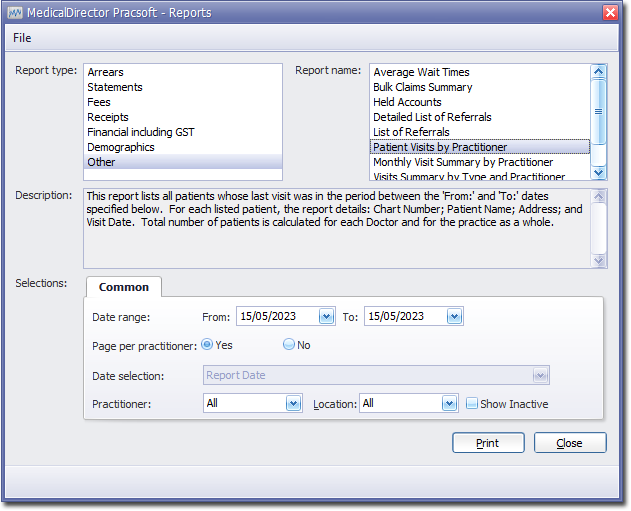This screenshot has width=631, height=511.
Task: Select No for Page per practitioner
Action: 289,344
